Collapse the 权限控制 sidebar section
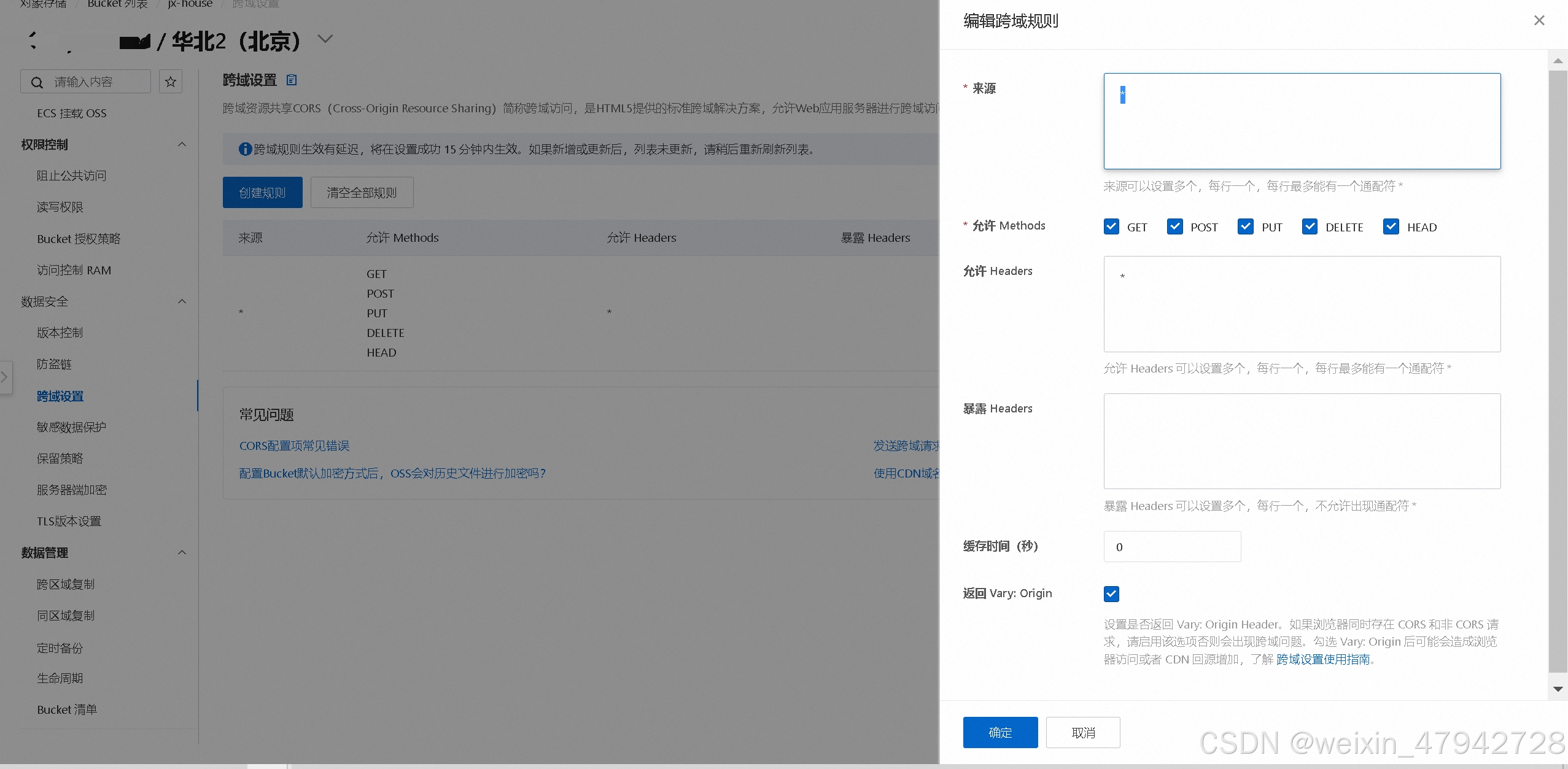The height and width of the screenshot is (769, 1568). [182, 144]
